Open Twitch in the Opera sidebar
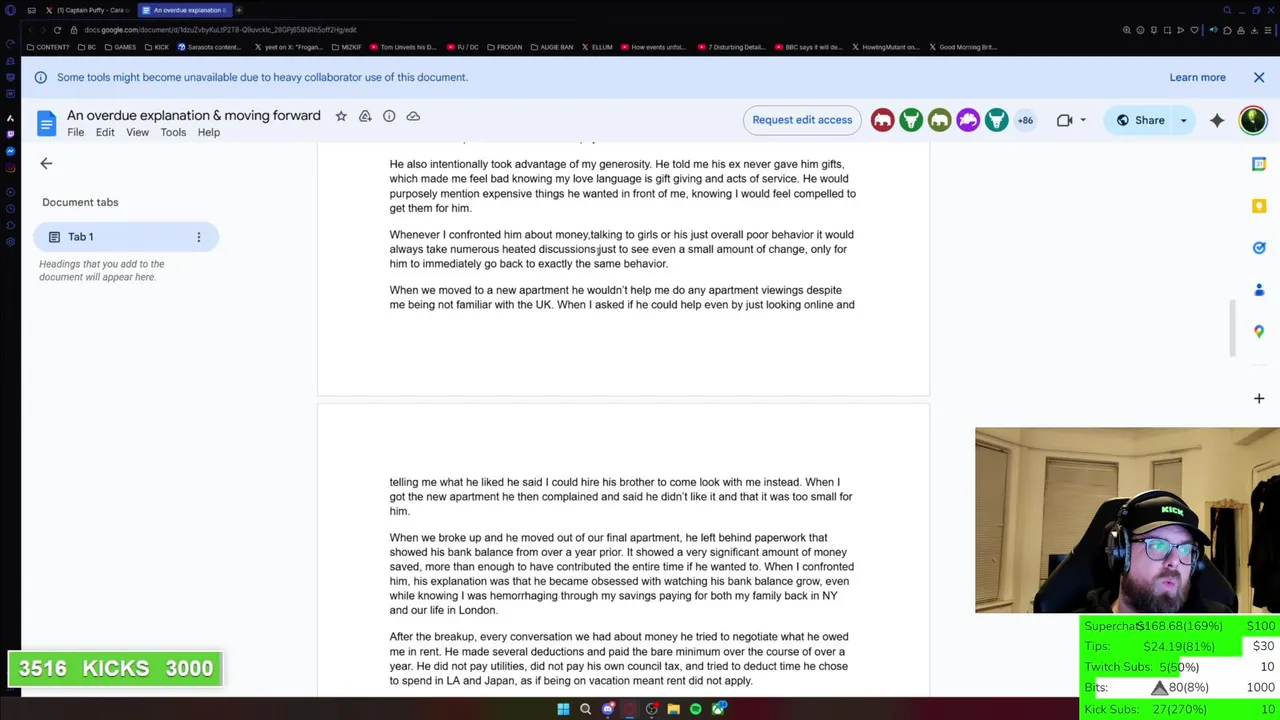Image resolution: width=1280 pixels, height=720 pixels. (10, 134)
